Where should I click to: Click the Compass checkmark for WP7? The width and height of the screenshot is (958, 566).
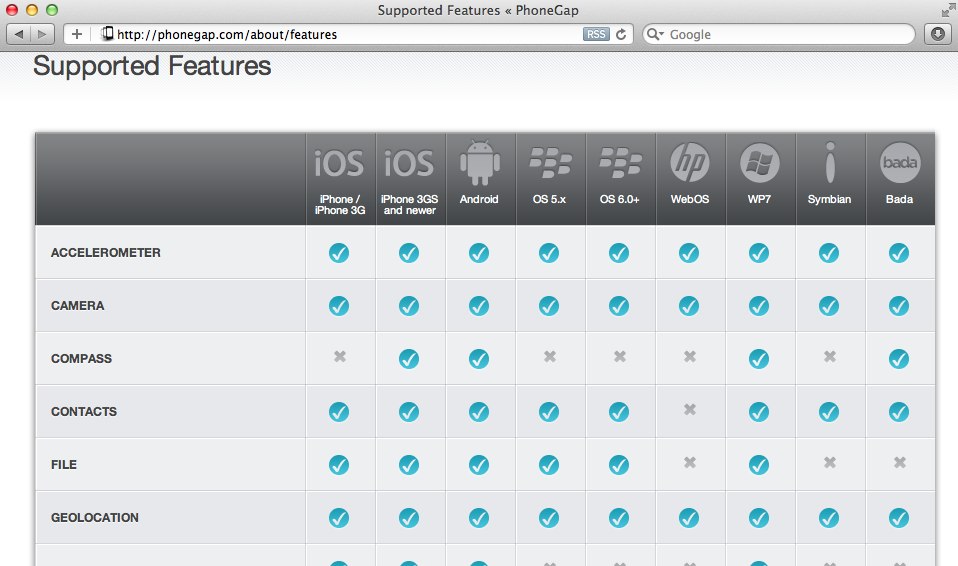(x=759, y=359)
